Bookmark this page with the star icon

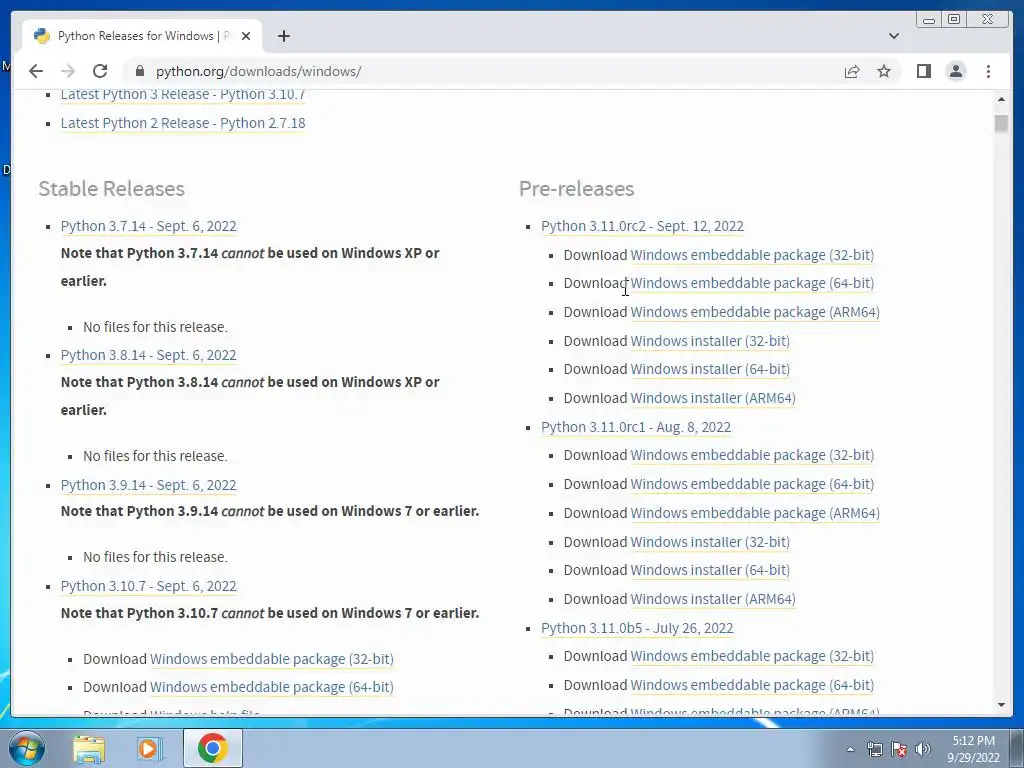tap(884, 71)
